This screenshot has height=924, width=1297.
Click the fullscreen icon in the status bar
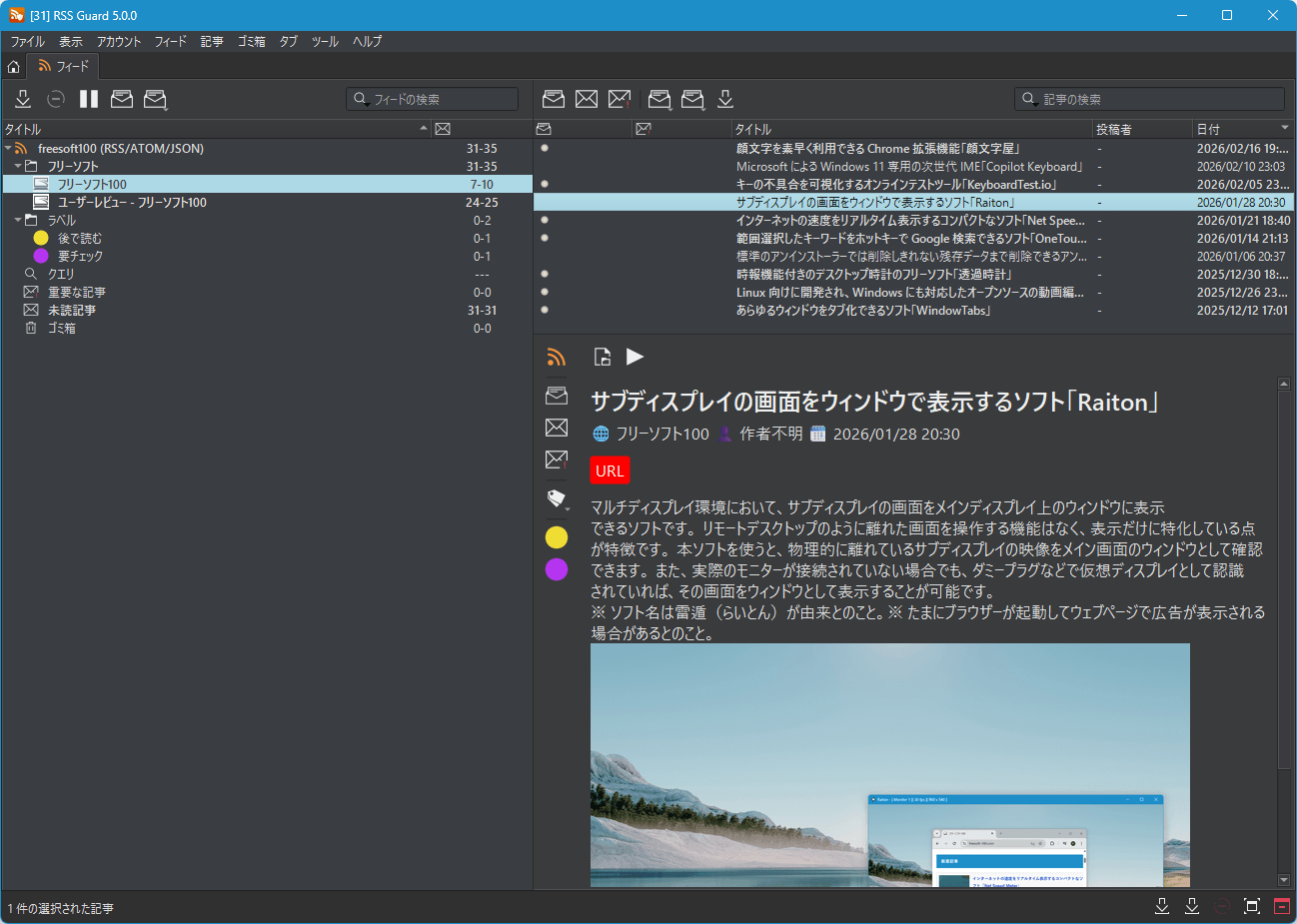1251,906
